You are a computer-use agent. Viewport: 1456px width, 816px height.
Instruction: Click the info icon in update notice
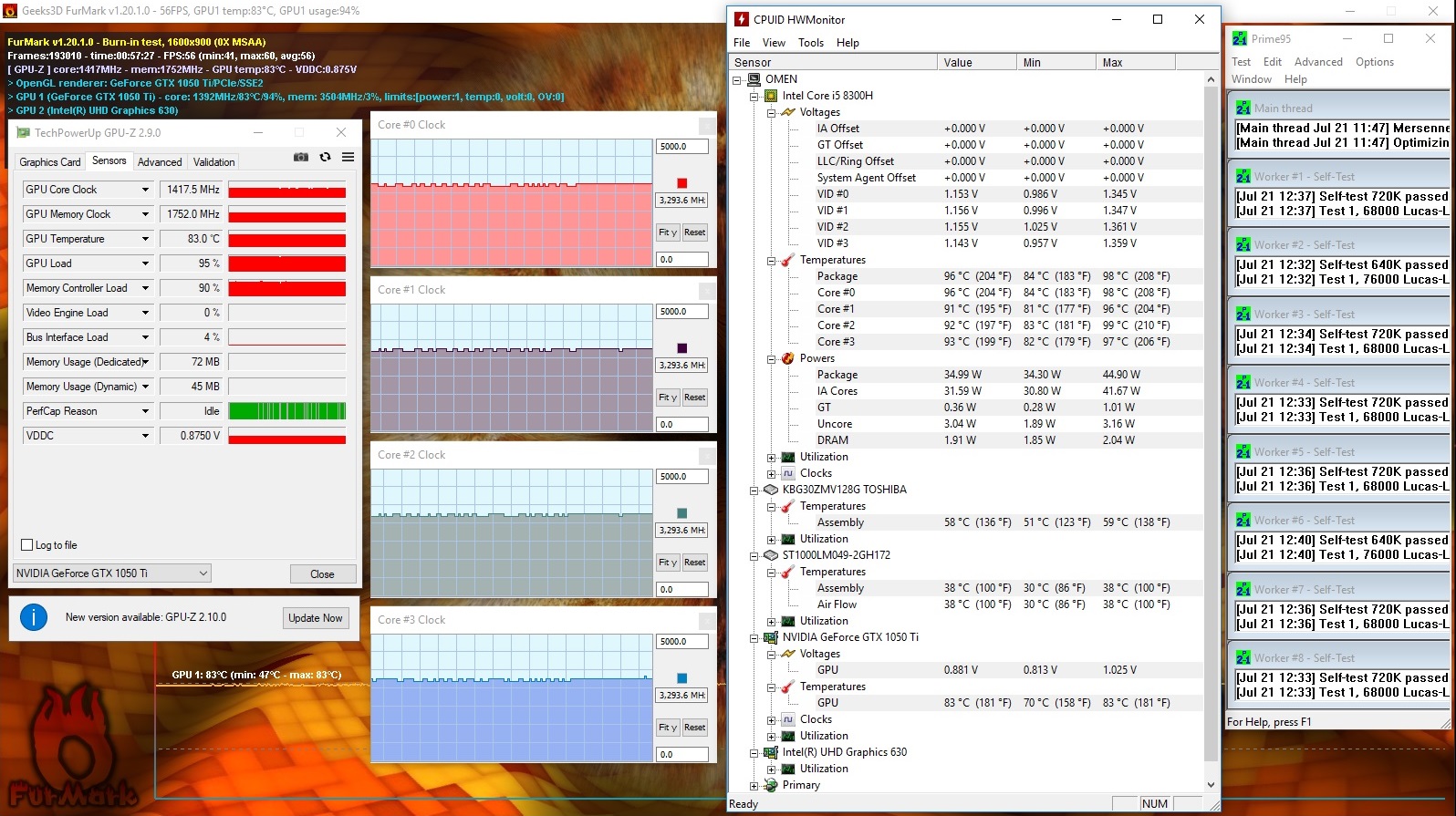[34, 617]
